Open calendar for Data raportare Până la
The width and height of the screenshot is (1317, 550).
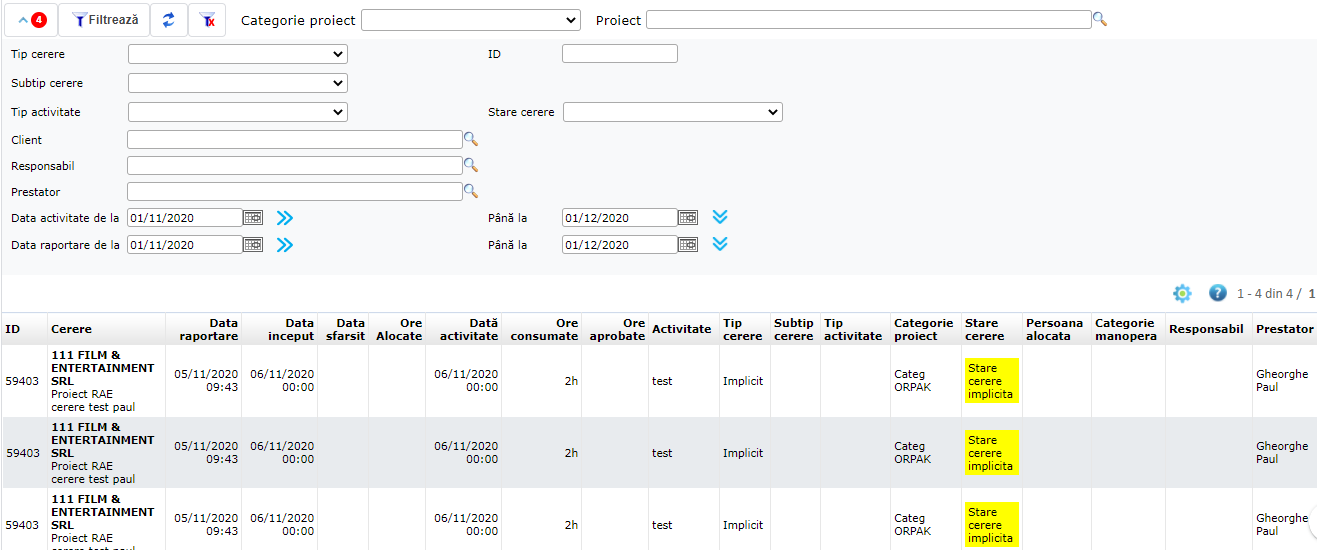pyautogui.click(x=688, y=244)
